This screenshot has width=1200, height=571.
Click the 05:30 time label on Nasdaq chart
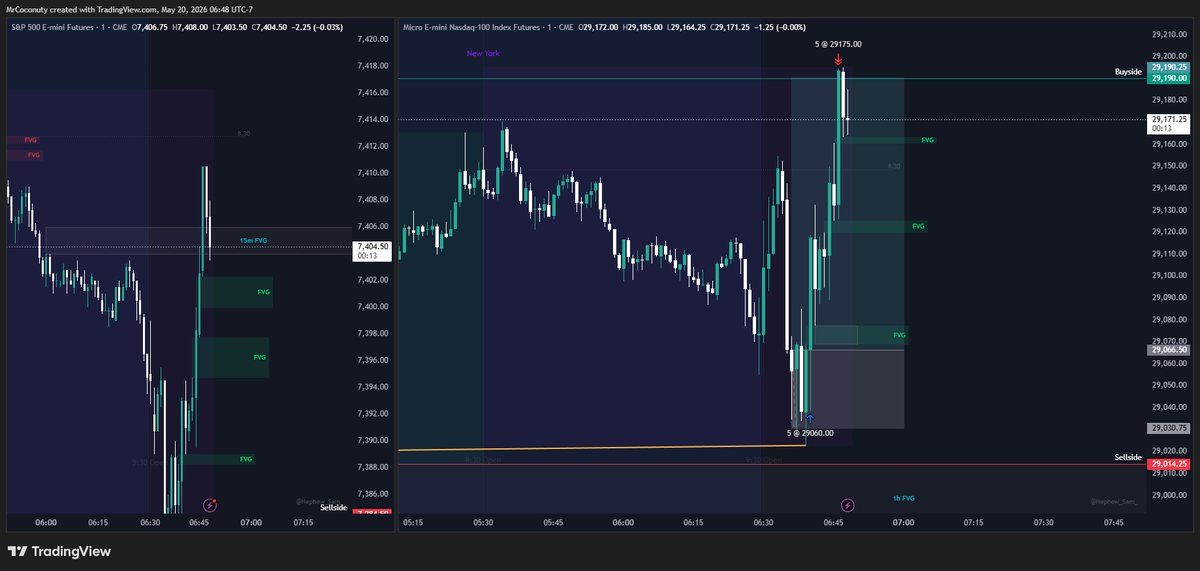[x=484, y=522]
